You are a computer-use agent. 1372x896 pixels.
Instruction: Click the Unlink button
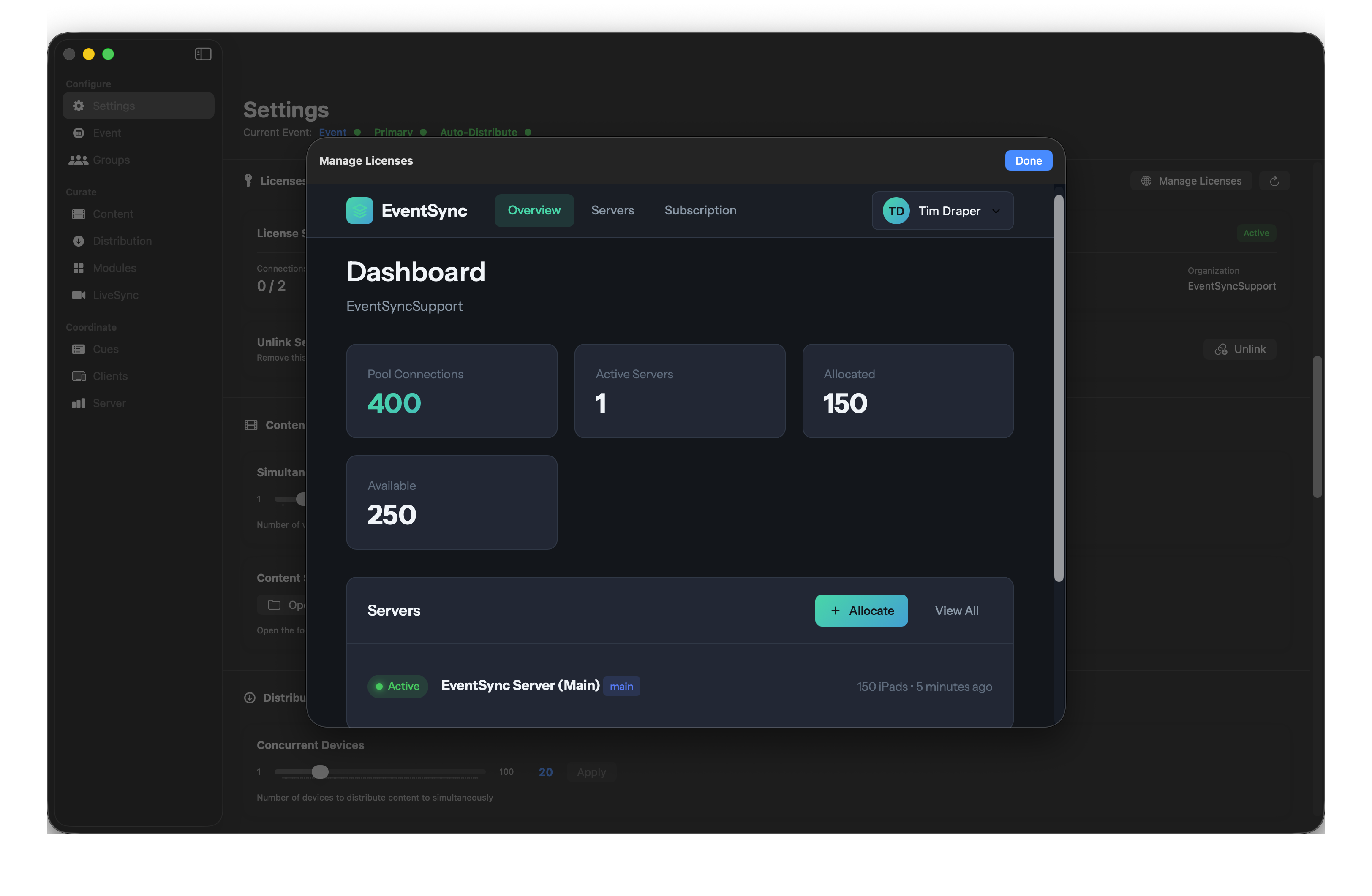[1239, 349]
